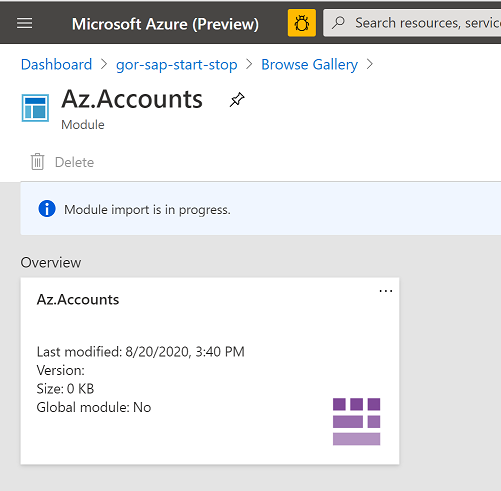Click chevron after Dashboard breadcrumb
Image resolution: width=501 pixels, height=491 pixels.
point(104,64)
